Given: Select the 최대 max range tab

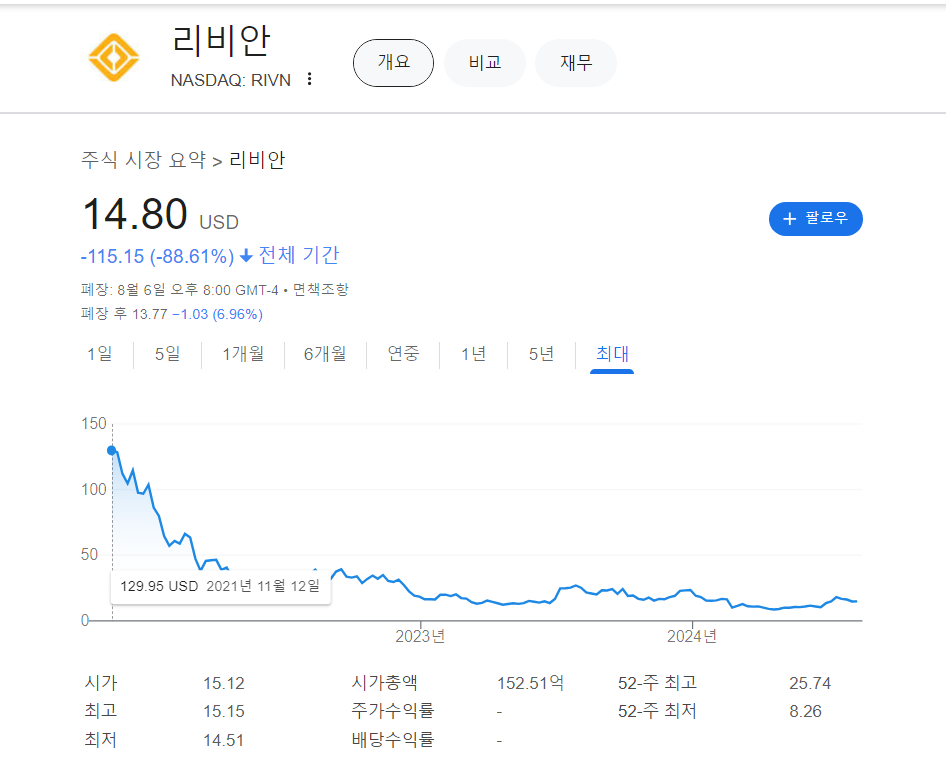Looking at the screenshot, I should tap(612, 354).
